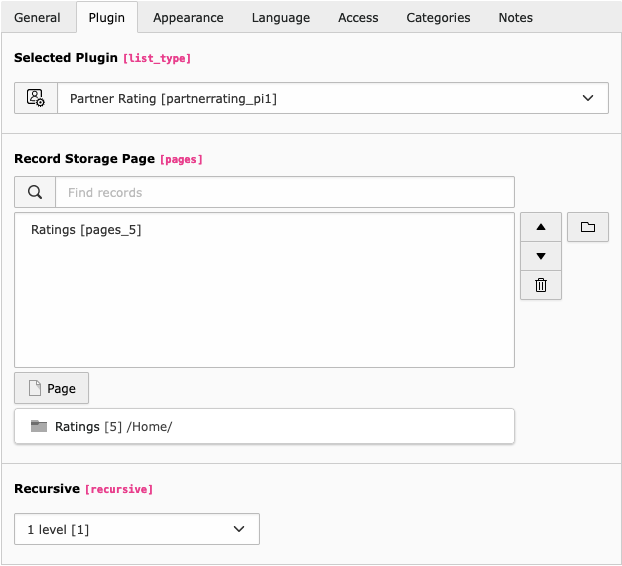The height and width of the screenshot is (566, 622).
Task: Move selected record up with arrow
Action: pos(541,227)
